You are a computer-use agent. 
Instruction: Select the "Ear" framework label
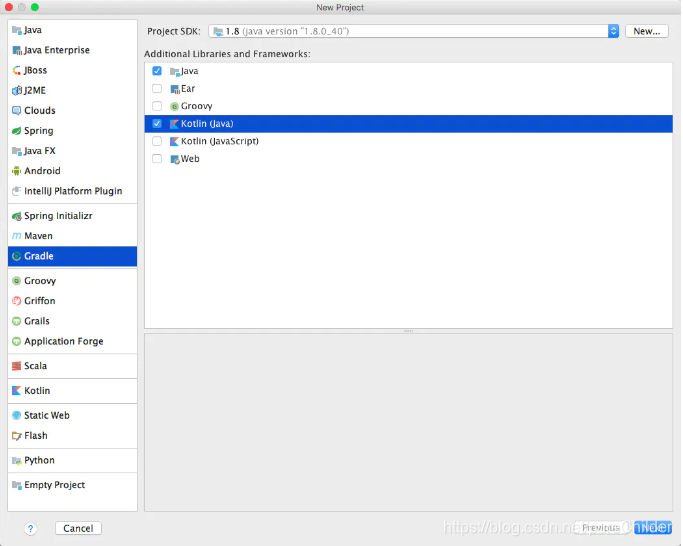click(x=188, y=88)
